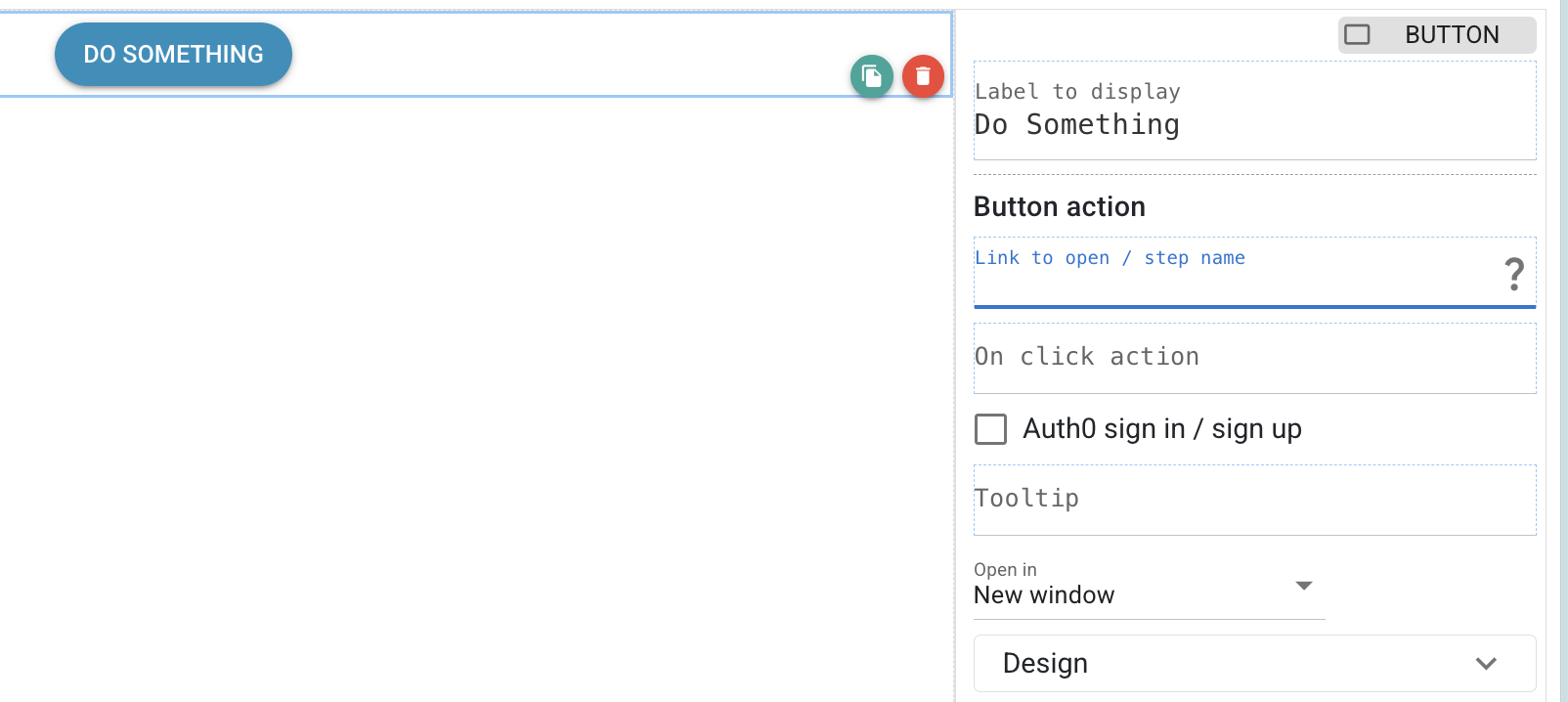Click the Tooltip text field
This screenshot has width=1568, height=702.
coord(1253,500)
